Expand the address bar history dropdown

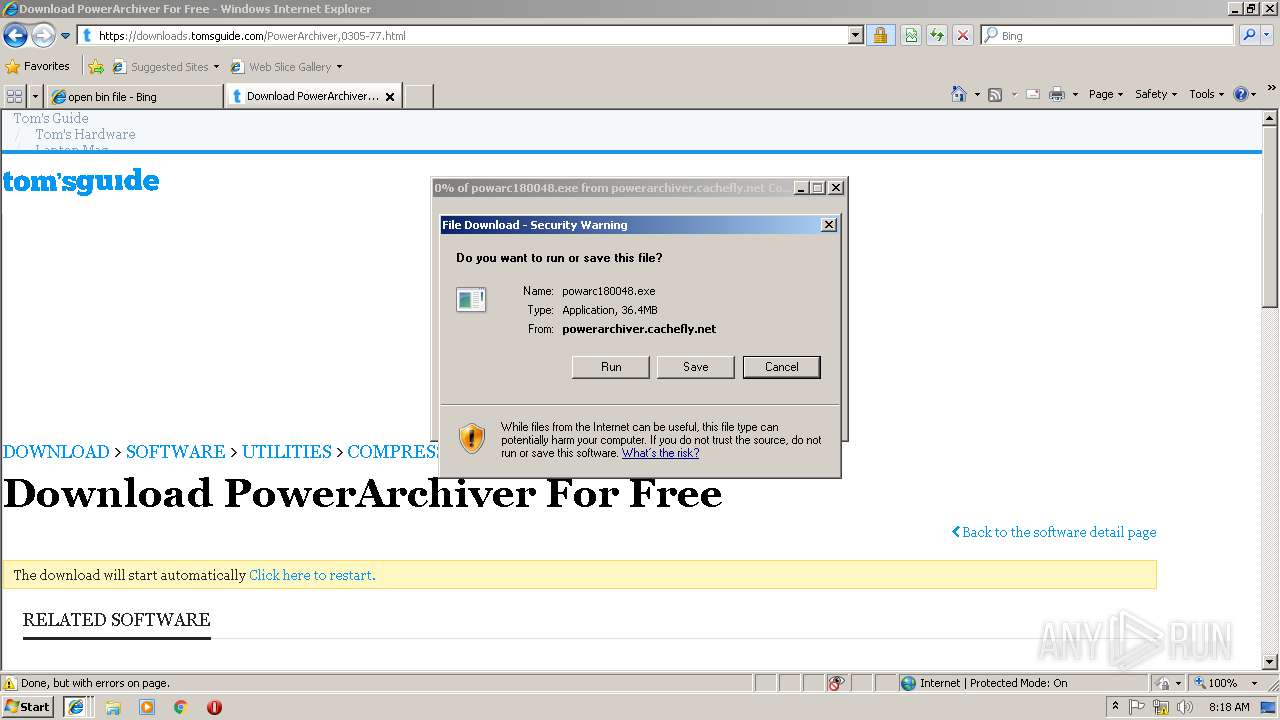855,35
